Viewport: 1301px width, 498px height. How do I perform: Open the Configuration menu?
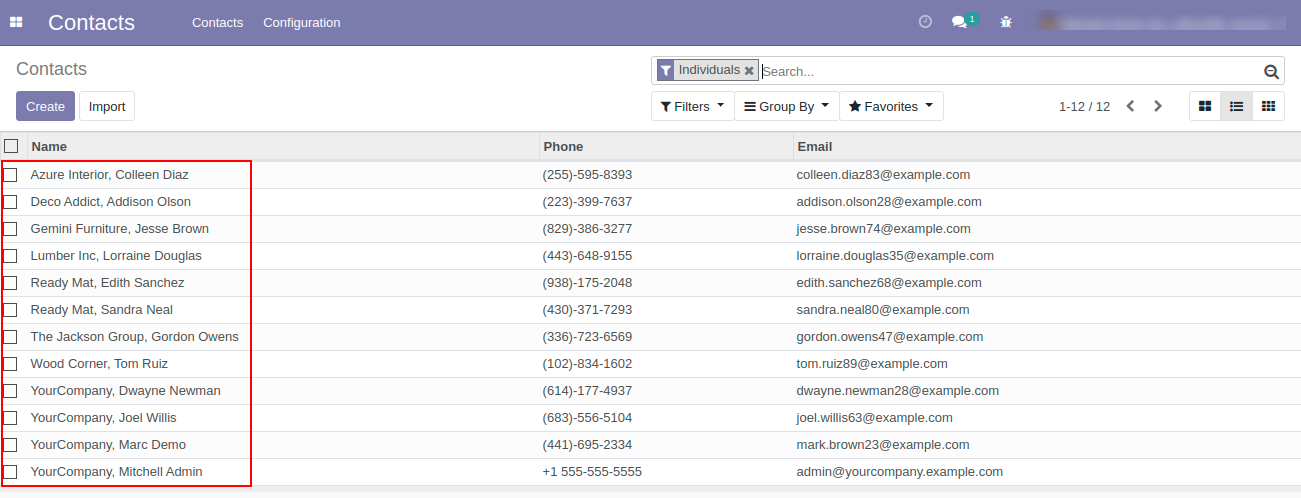[x=301, y=22]
